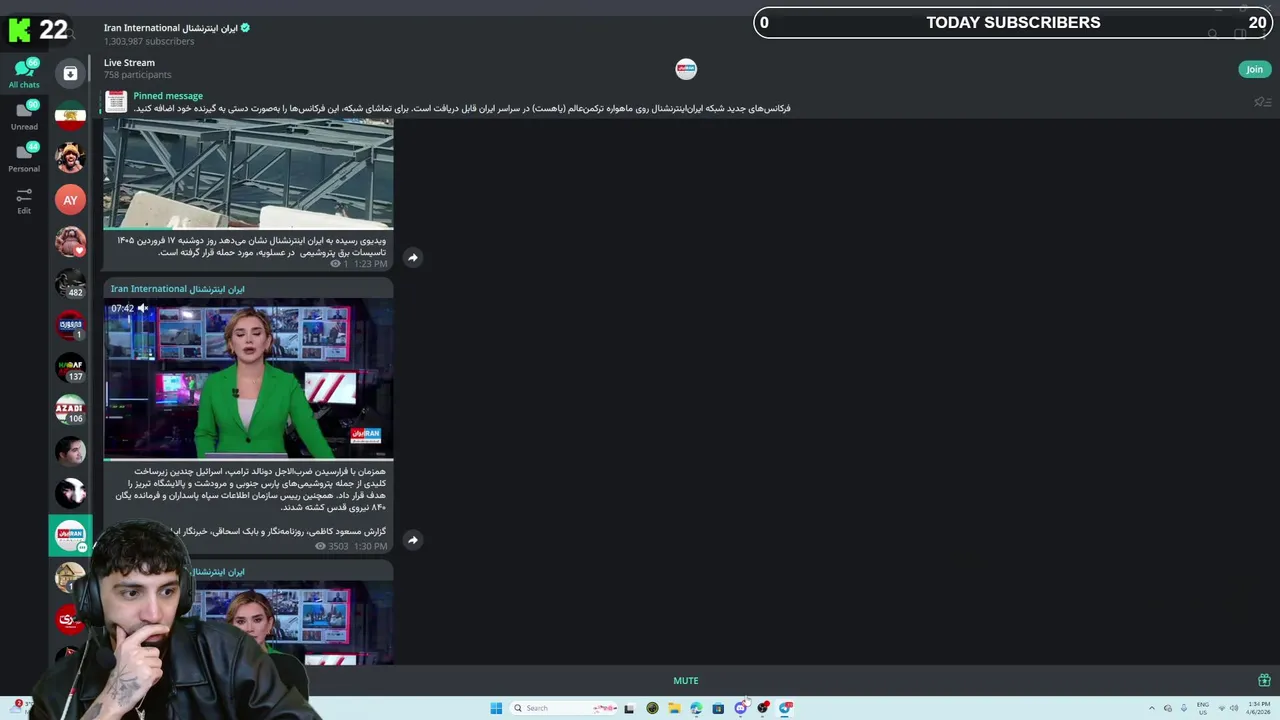Open the Live Stream banner
This screenshot has height=720, width=1280.
[x=686, y=69]
